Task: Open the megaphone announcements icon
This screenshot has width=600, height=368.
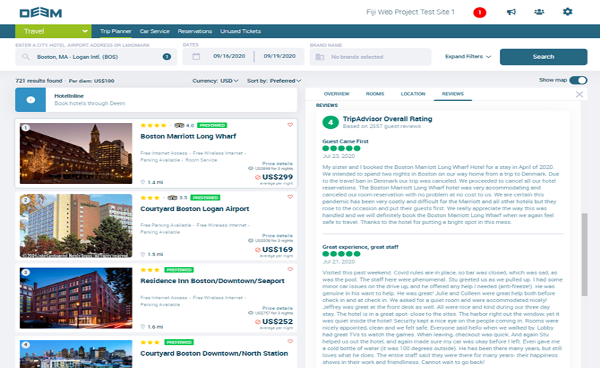Action: (511, 12)
